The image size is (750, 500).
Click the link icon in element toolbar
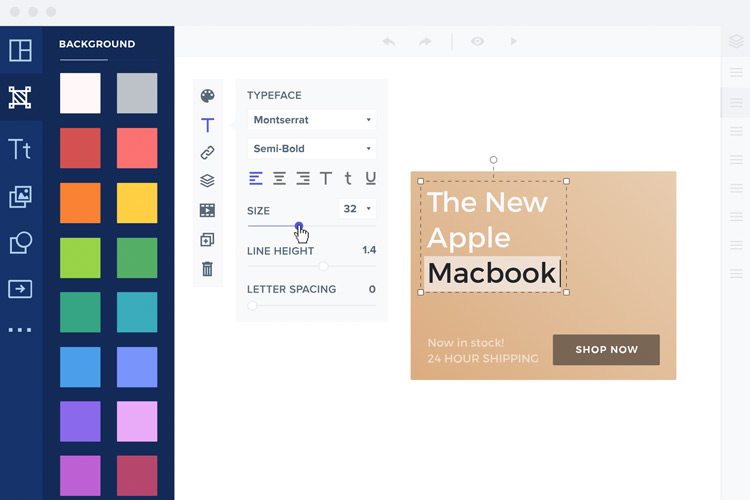207,153
